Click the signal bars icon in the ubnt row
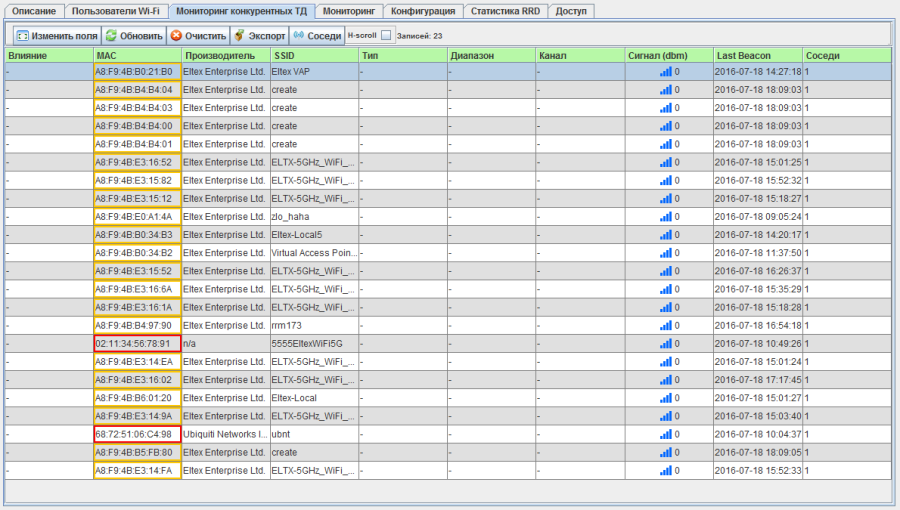This screenshot has width=900, height=510. [665, 434]
